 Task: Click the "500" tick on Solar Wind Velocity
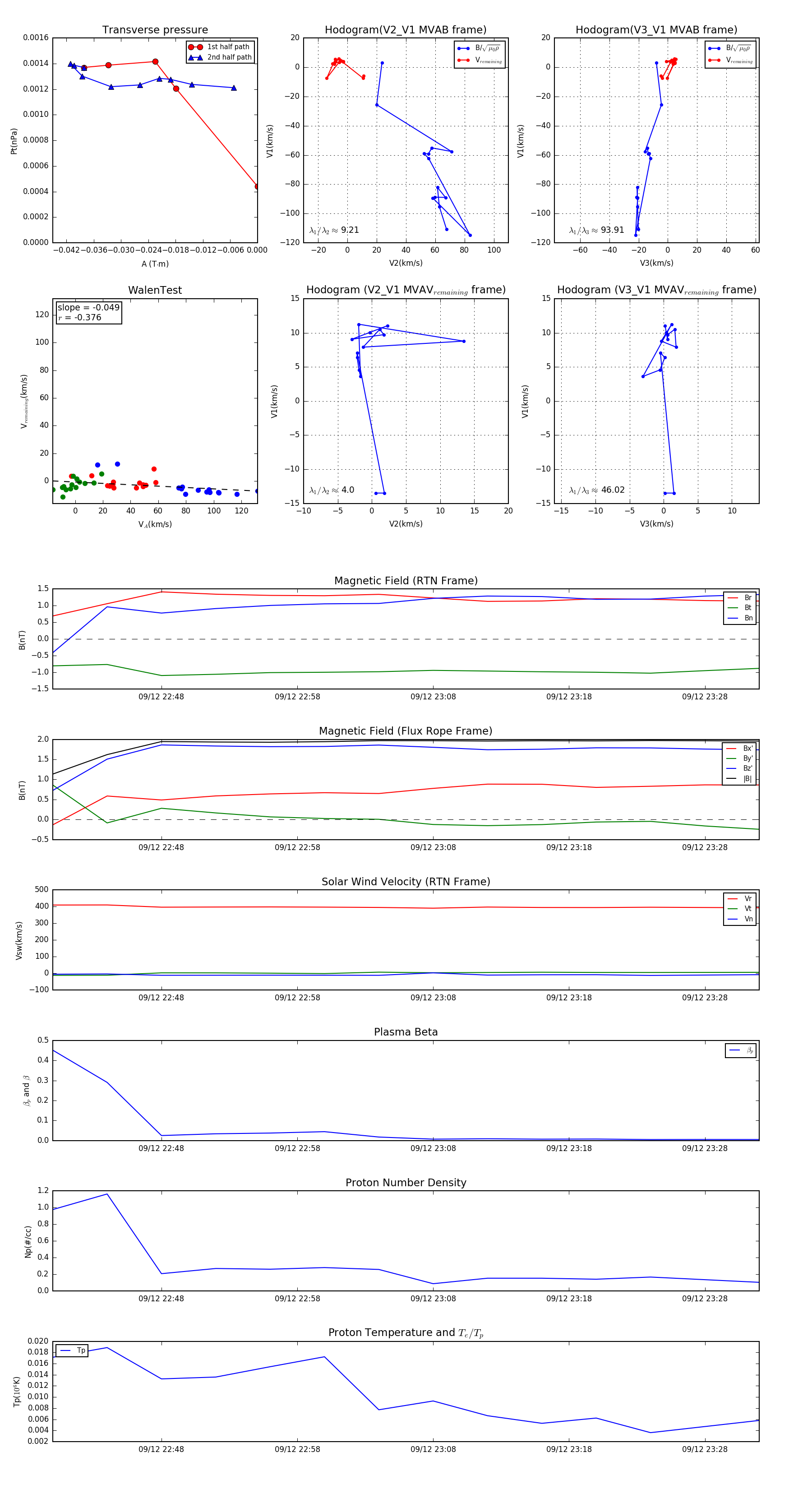coord(42,890)
